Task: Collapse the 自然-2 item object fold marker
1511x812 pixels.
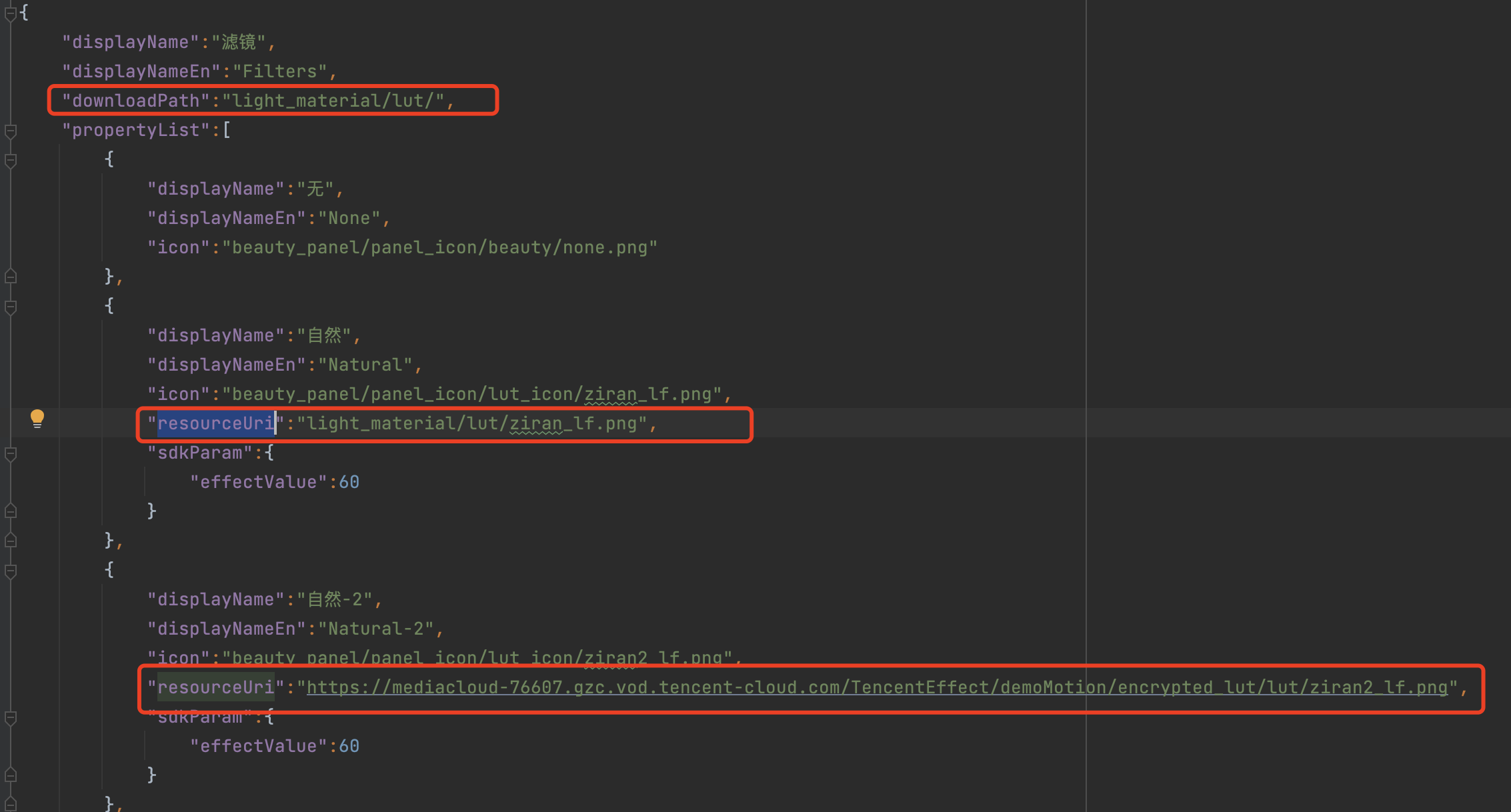Action: [x=11, y=571]
